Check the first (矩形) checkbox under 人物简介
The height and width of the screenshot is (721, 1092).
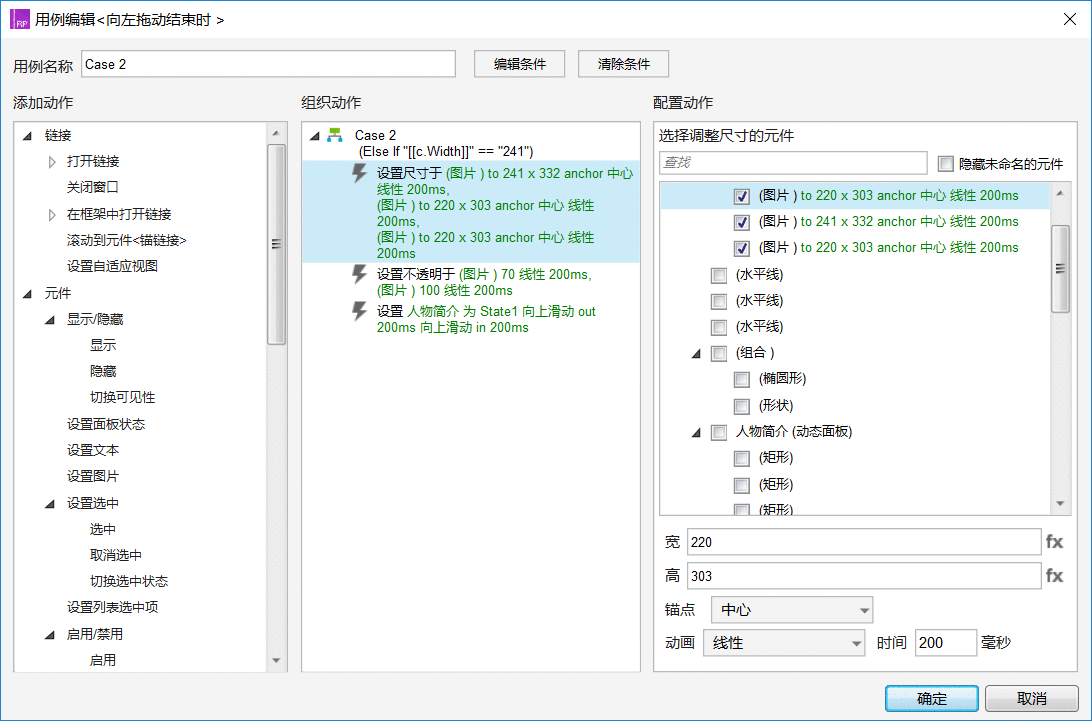coord(742,459)
